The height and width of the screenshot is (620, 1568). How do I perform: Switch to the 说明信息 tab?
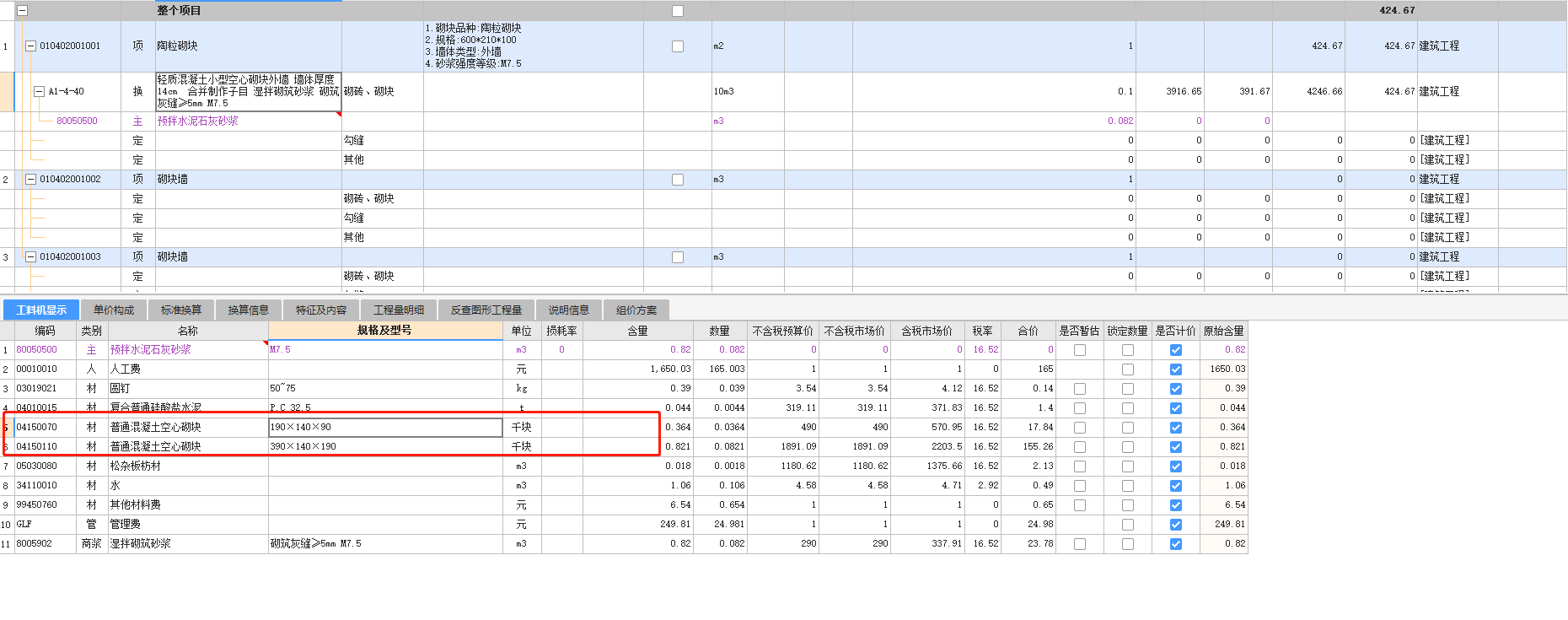click(x=569, y=310)
